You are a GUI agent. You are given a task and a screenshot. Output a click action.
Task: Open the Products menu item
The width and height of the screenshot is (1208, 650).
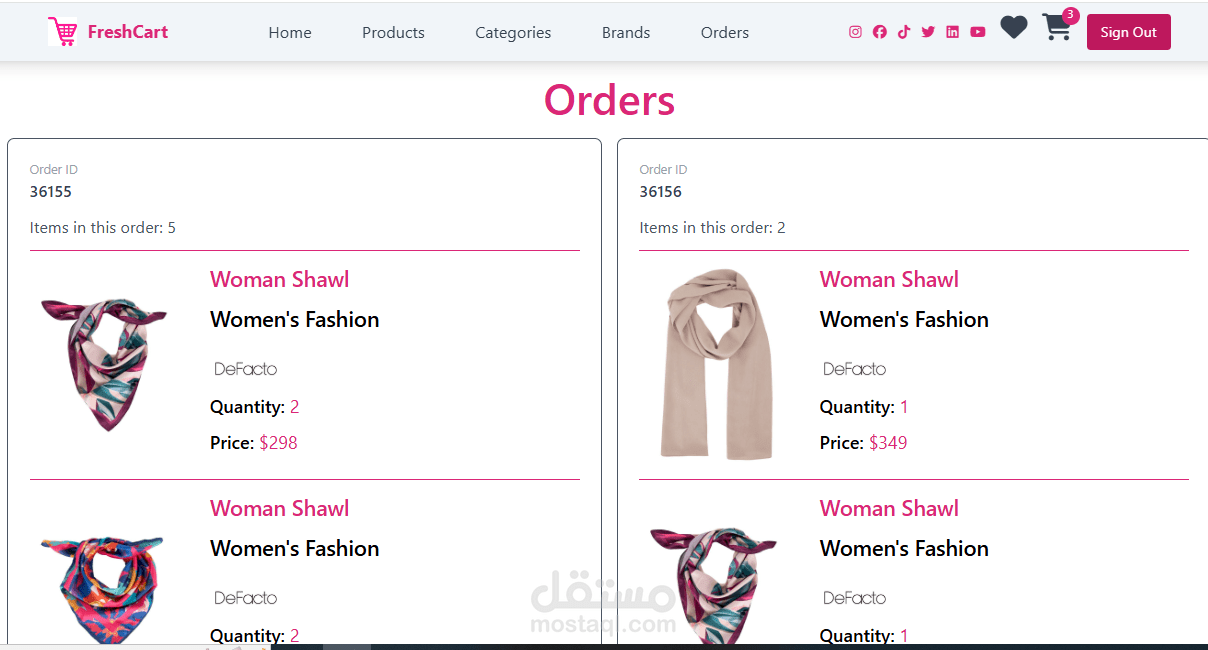[x=393, y=32]
